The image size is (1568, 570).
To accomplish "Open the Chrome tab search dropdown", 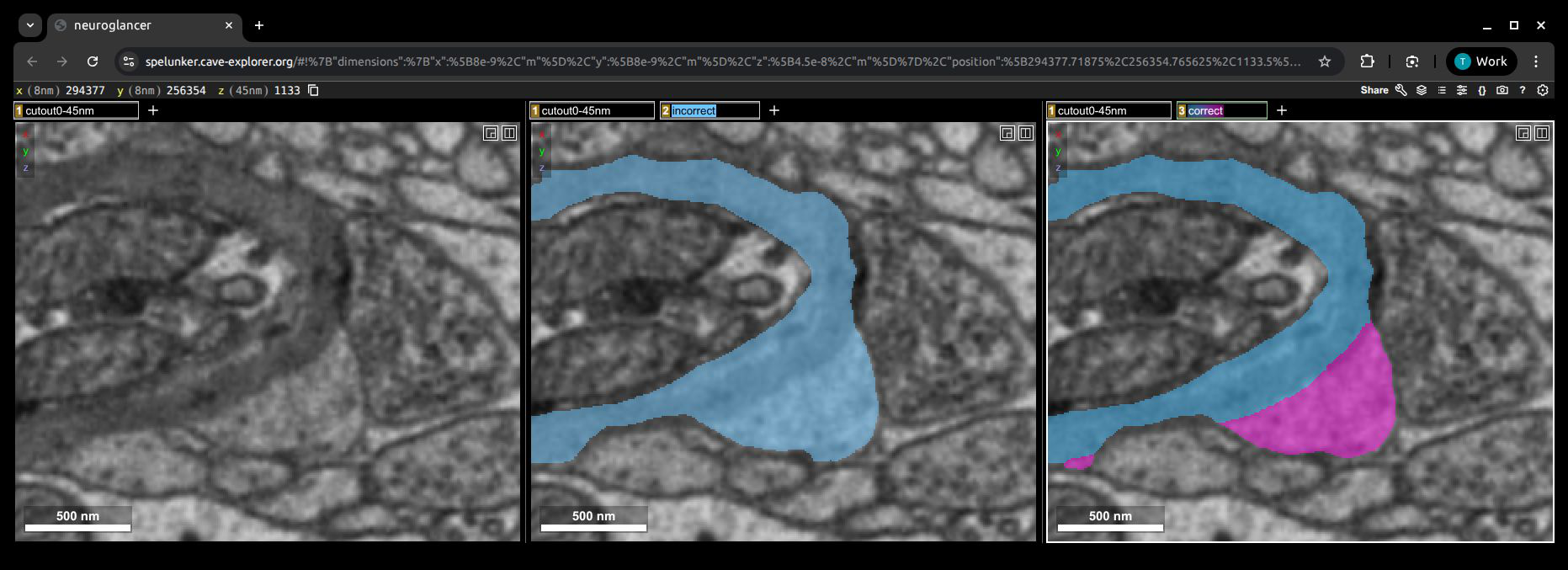I will pos(30,25).
